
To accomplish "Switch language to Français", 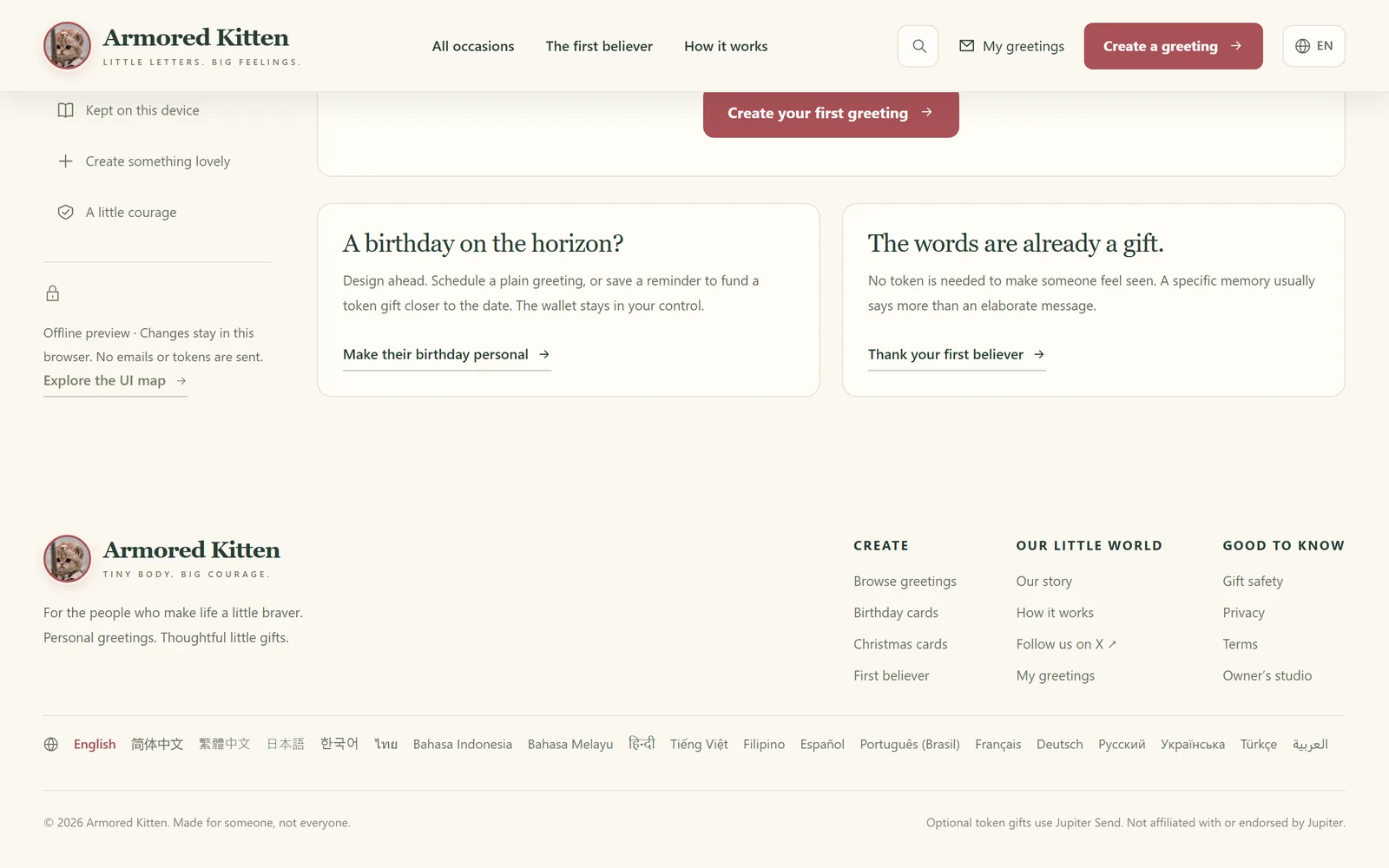I will click(998, 744).
